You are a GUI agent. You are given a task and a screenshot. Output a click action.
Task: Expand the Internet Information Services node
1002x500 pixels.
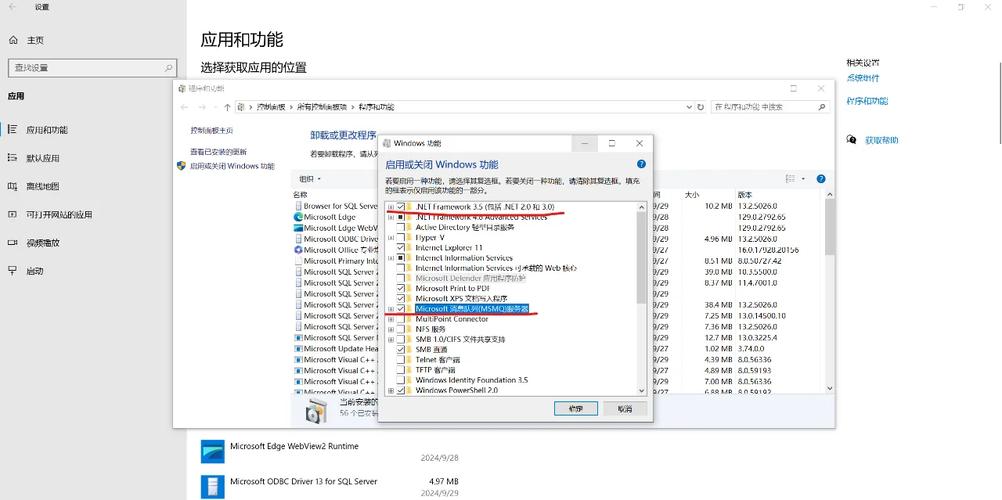pos(390,258)
